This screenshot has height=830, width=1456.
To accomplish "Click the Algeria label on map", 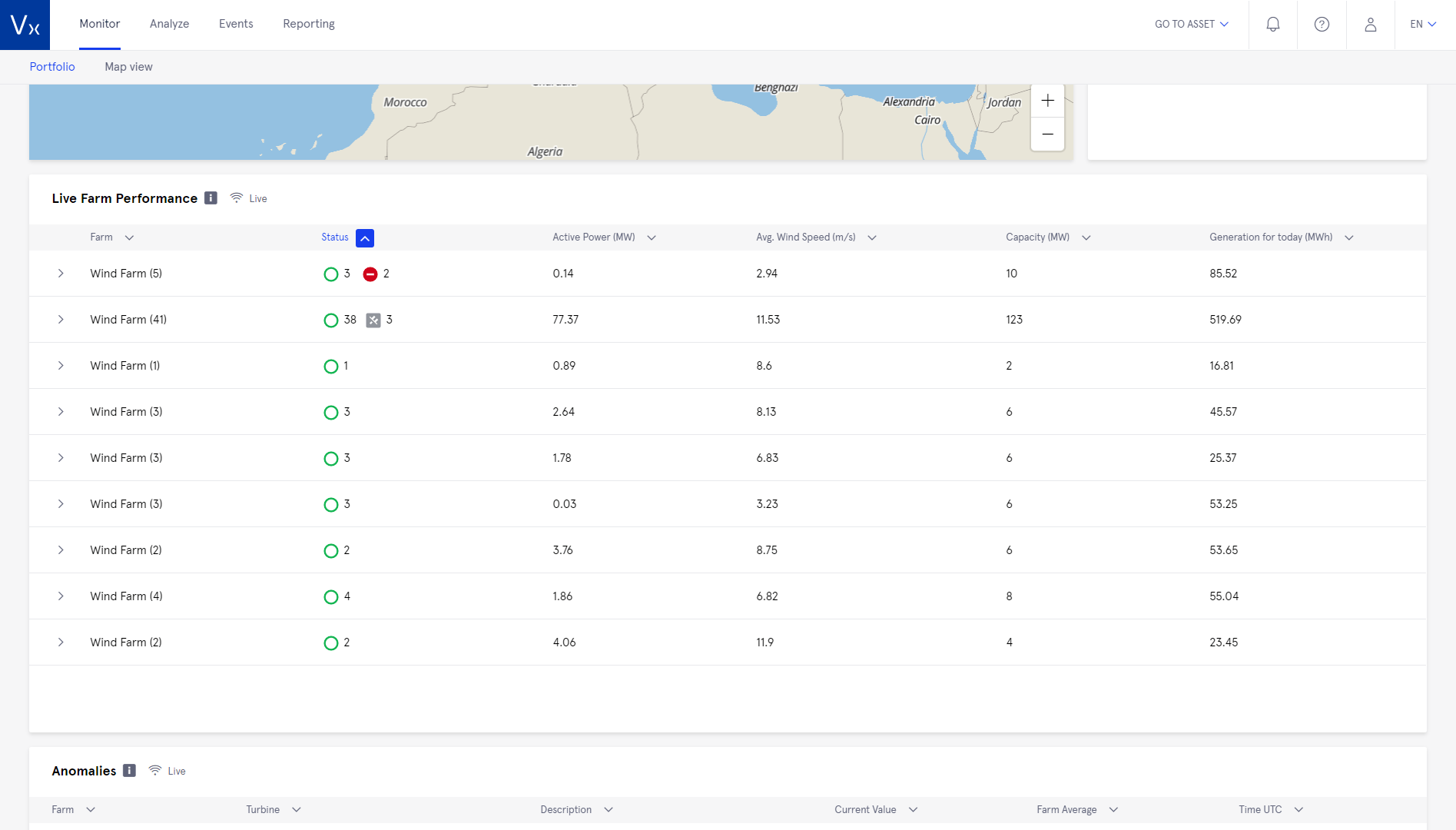I will (545, 152).
